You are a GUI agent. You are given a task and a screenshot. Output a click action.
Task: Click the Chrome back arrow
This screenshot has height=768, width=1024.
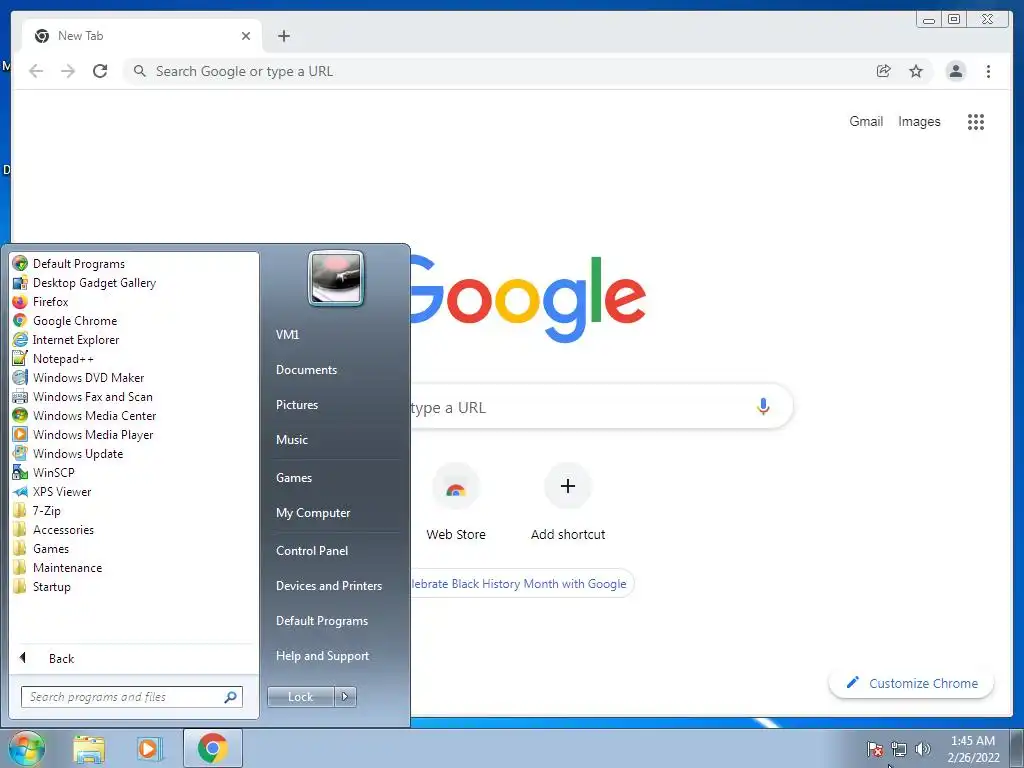(x=36, y=71)
